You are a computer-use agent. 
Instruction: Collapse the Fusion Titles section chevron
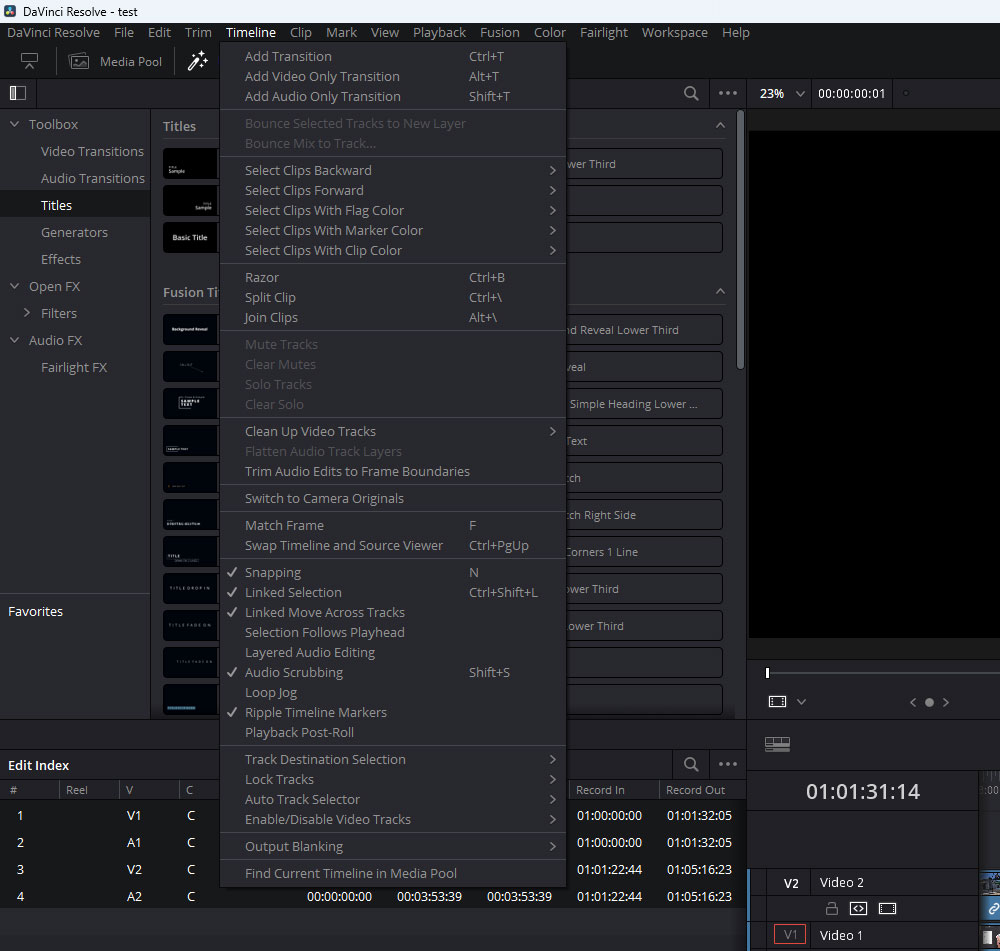720,291
